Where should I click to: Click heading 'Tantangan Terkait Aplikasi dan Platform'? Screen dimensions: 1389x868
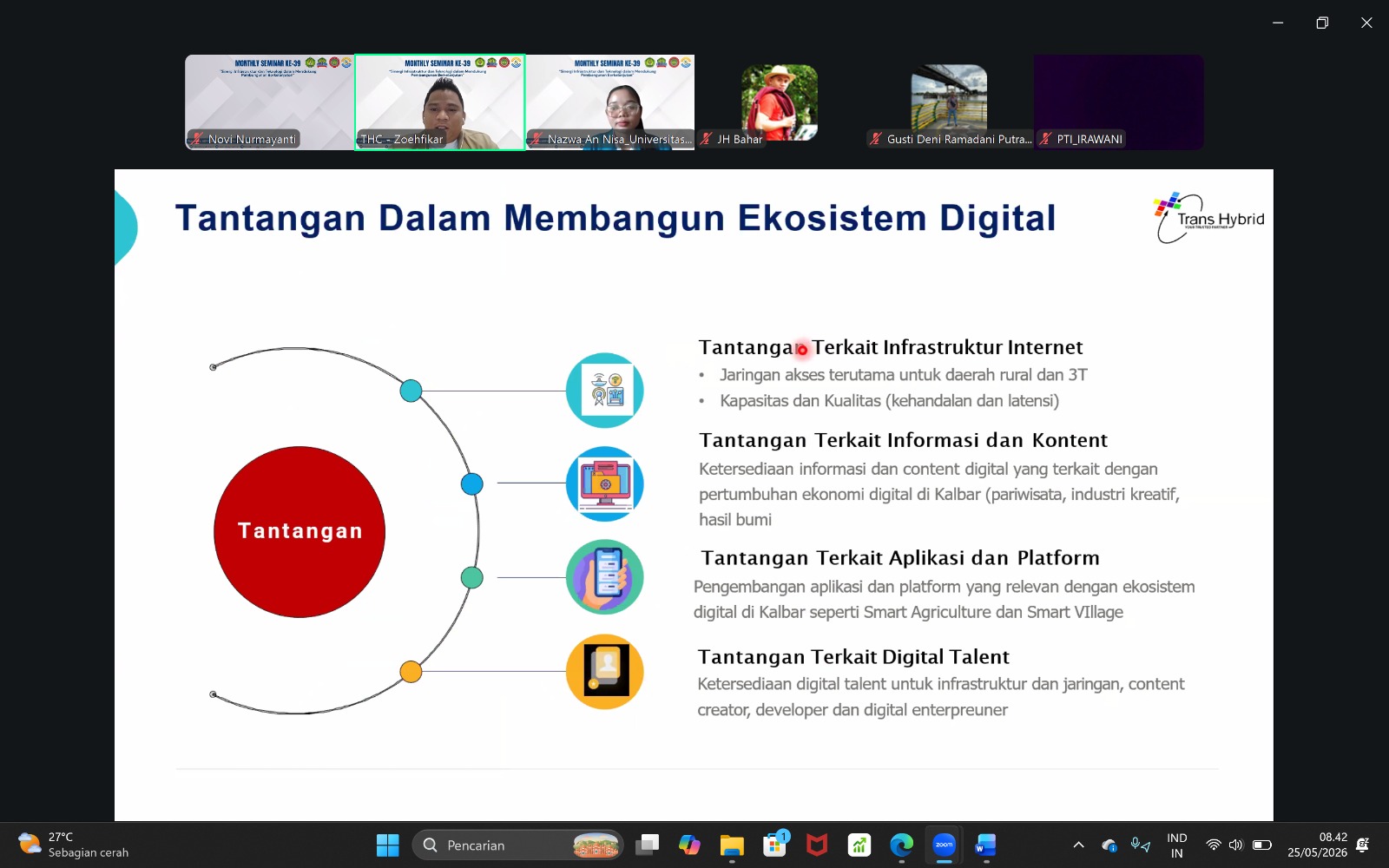(900, 557)
